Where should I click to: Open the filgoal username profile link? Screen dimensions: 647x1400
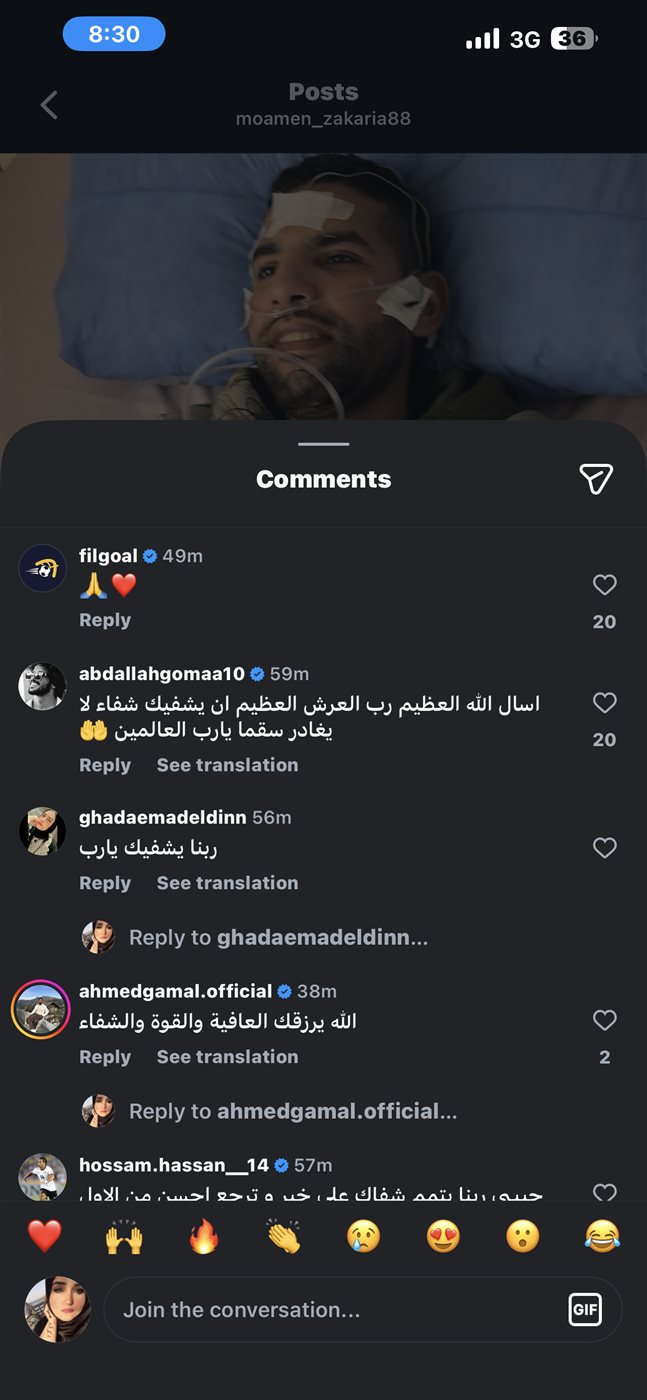(108, 556)
